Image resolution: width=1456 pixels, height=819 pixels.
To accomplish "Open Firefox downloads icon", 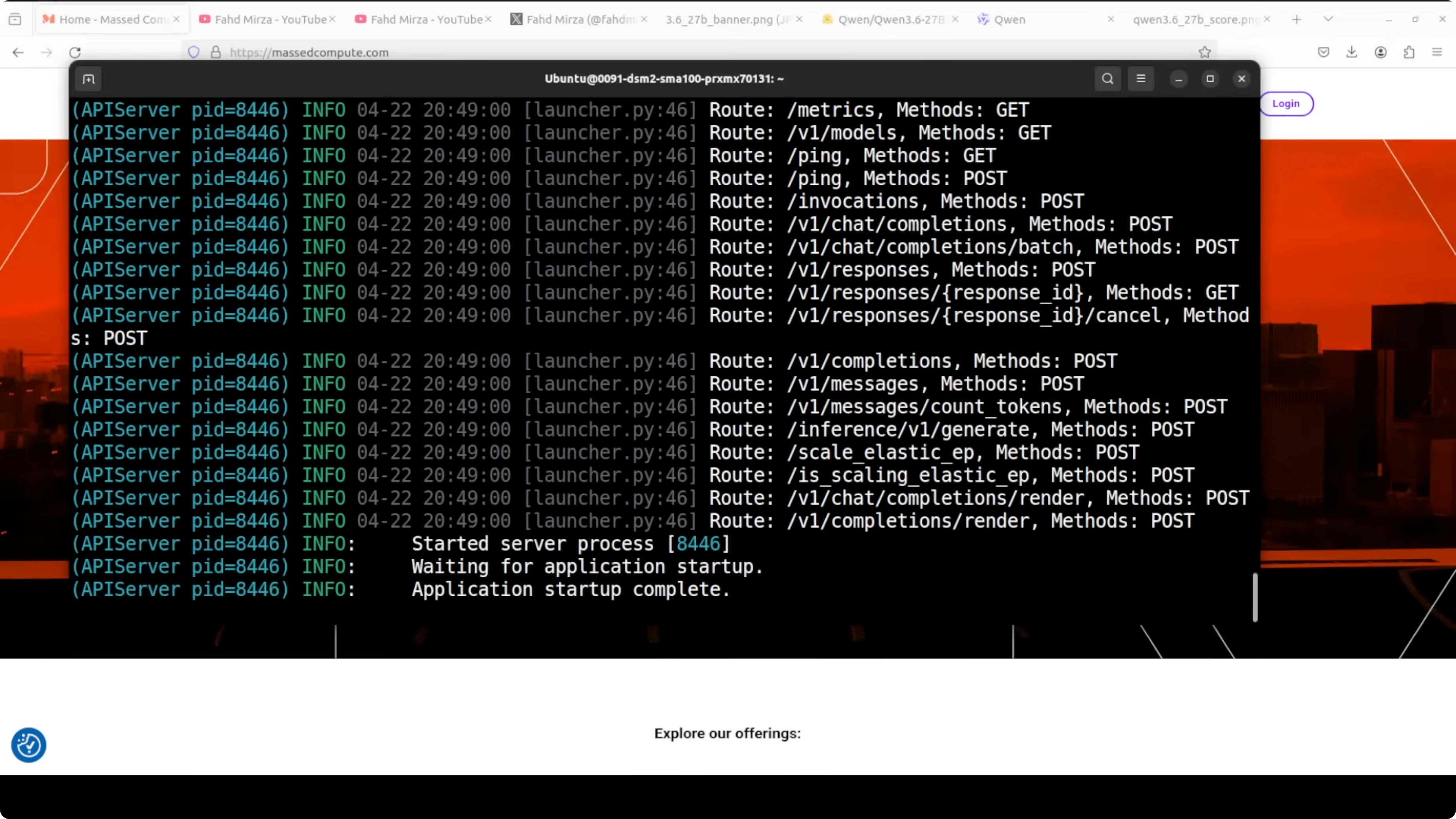I will (x=1352, y=52).
